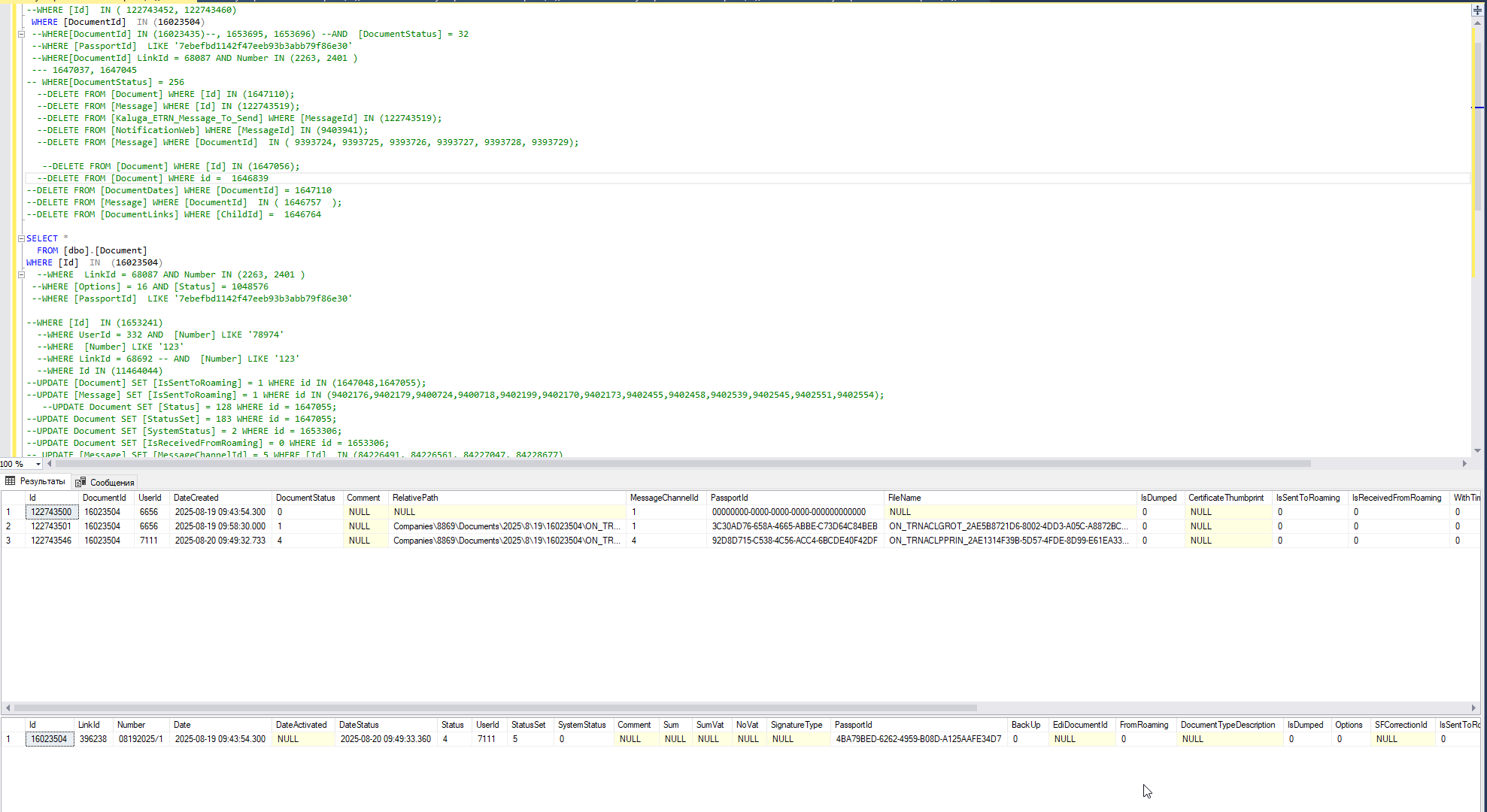Select the IsReceivedFromRoaming column header
The width and height of the screenshot is (1487, 812).
coord(1398,498)
